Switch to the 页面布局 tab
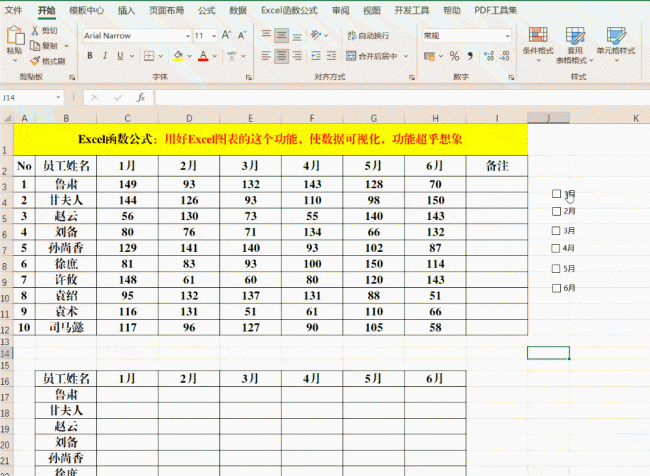 point(167,10)
